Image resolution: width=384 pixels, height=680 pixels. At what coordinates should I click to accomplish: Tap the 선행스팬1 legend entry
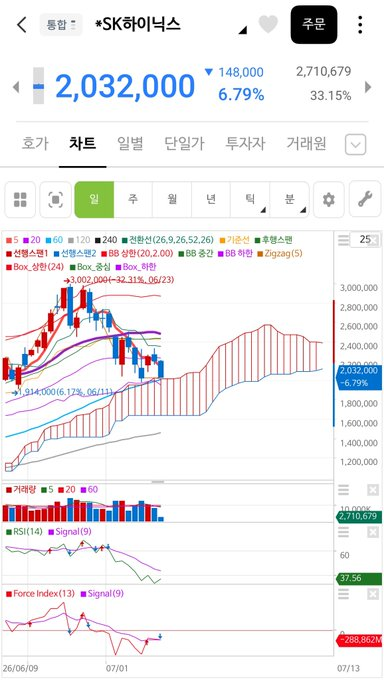click(x=27, y=253)
